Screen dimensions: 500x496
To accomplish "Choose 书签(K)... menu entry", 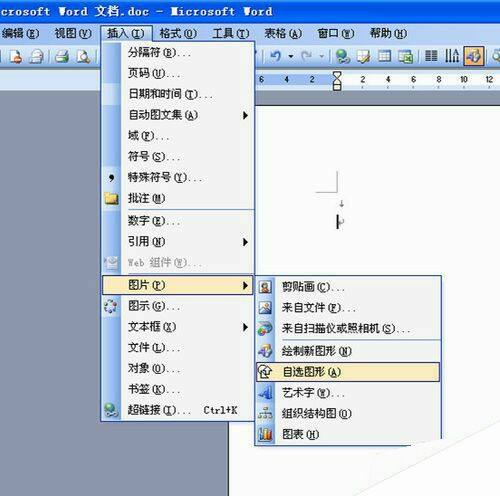I will (x=178, y=389).
